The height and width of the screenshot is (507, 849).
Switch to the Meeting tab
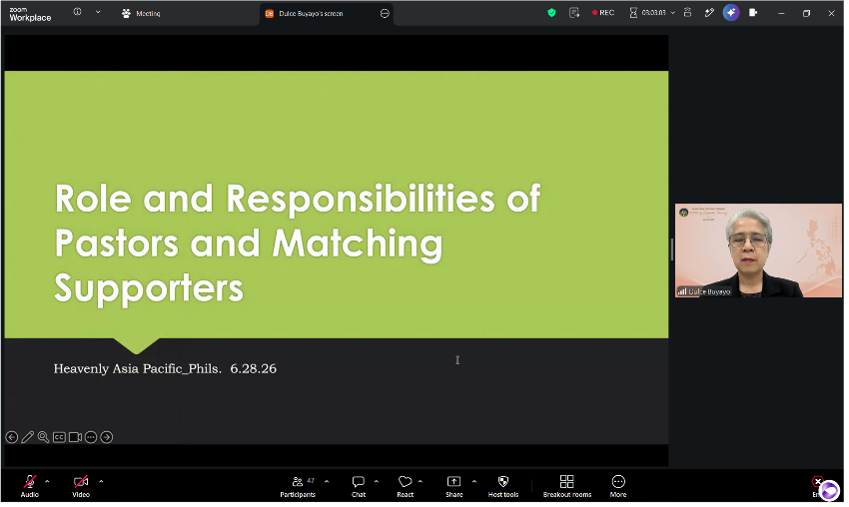142,14
